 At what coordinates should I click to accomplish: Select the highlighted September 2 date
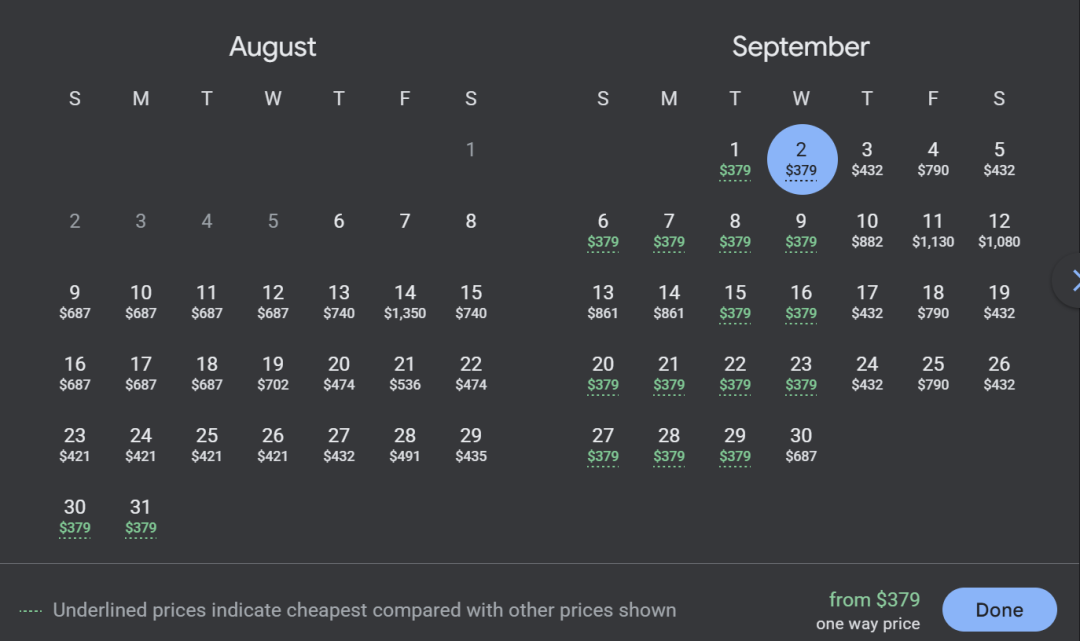pyautogui.click(x=802, y=159)
